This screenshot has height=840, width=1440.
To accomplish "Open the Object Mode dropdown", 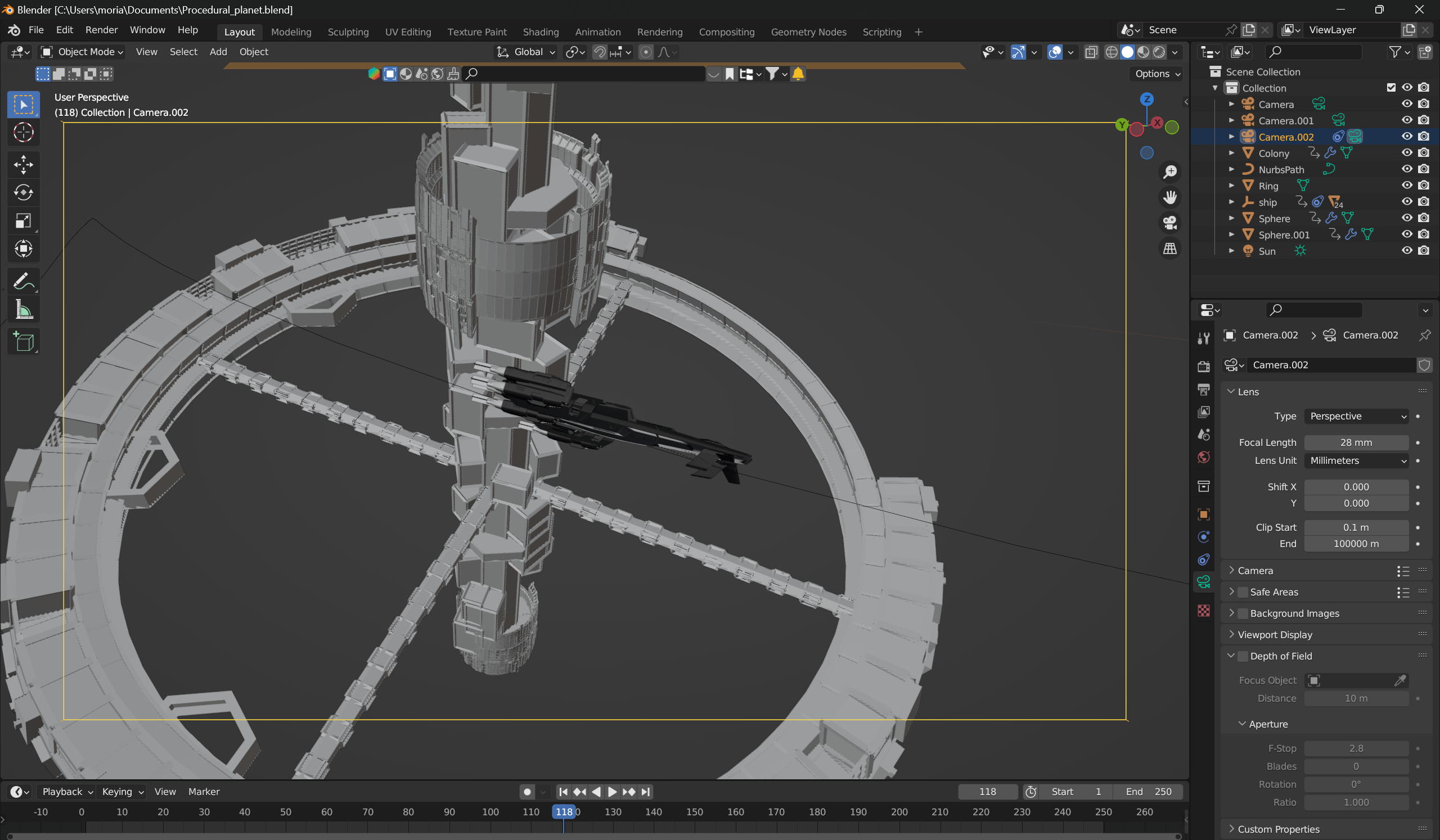I will coord(83,52).
